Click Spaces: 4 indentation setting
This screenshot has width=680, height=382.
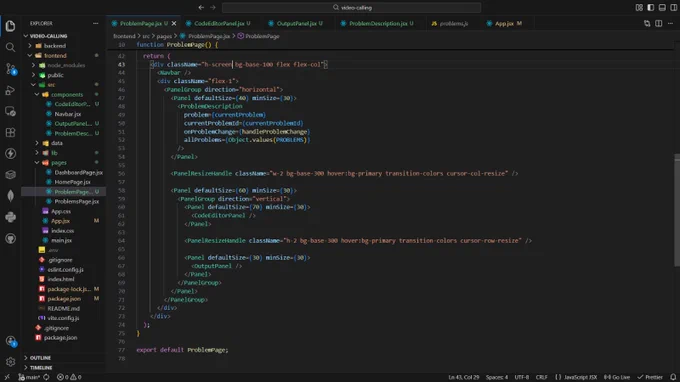point(497,377)
